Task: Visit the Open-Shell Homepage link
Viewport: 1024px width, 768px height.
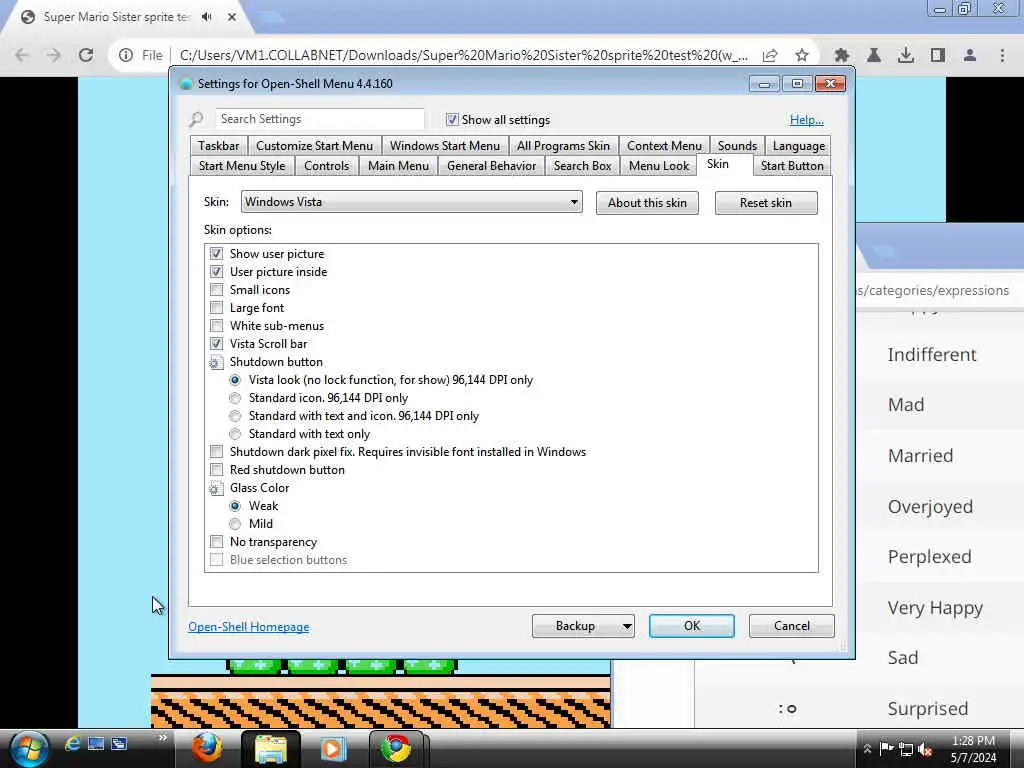Action: pos(248,626)
